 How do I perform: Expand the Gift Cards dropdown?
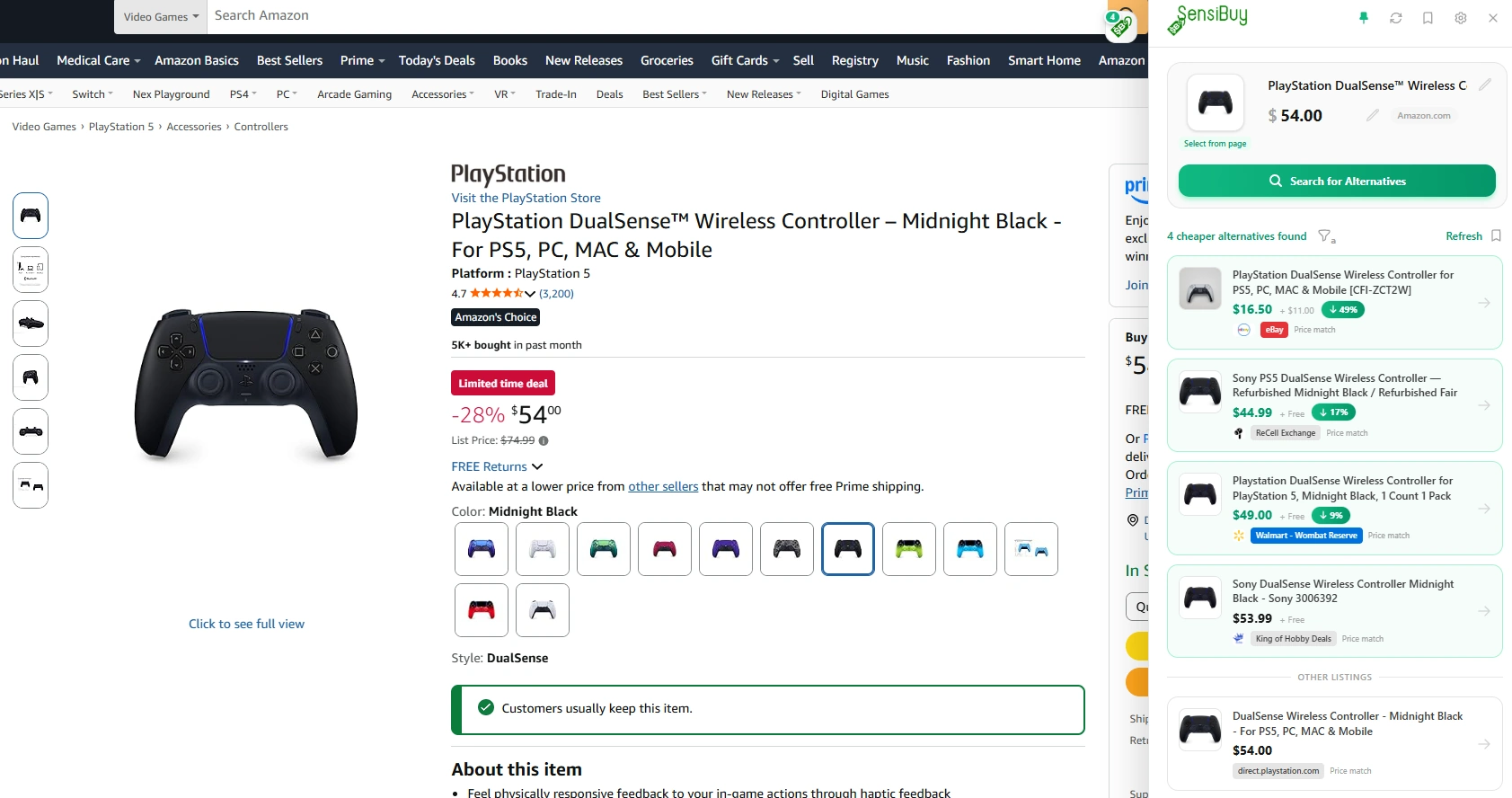(x=745, y=60)
